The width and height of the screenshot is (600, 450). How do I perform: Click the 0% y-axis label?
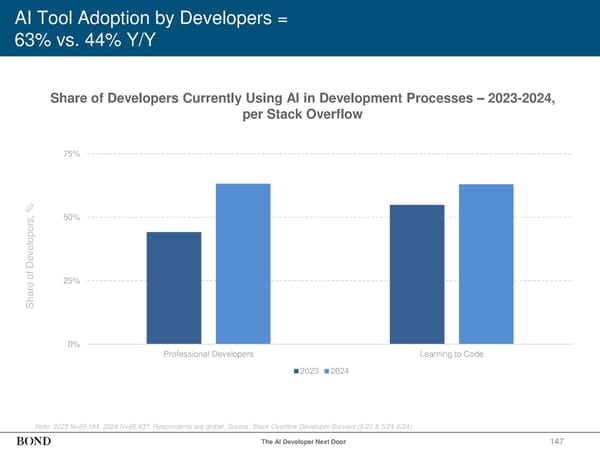click(74, 345)
